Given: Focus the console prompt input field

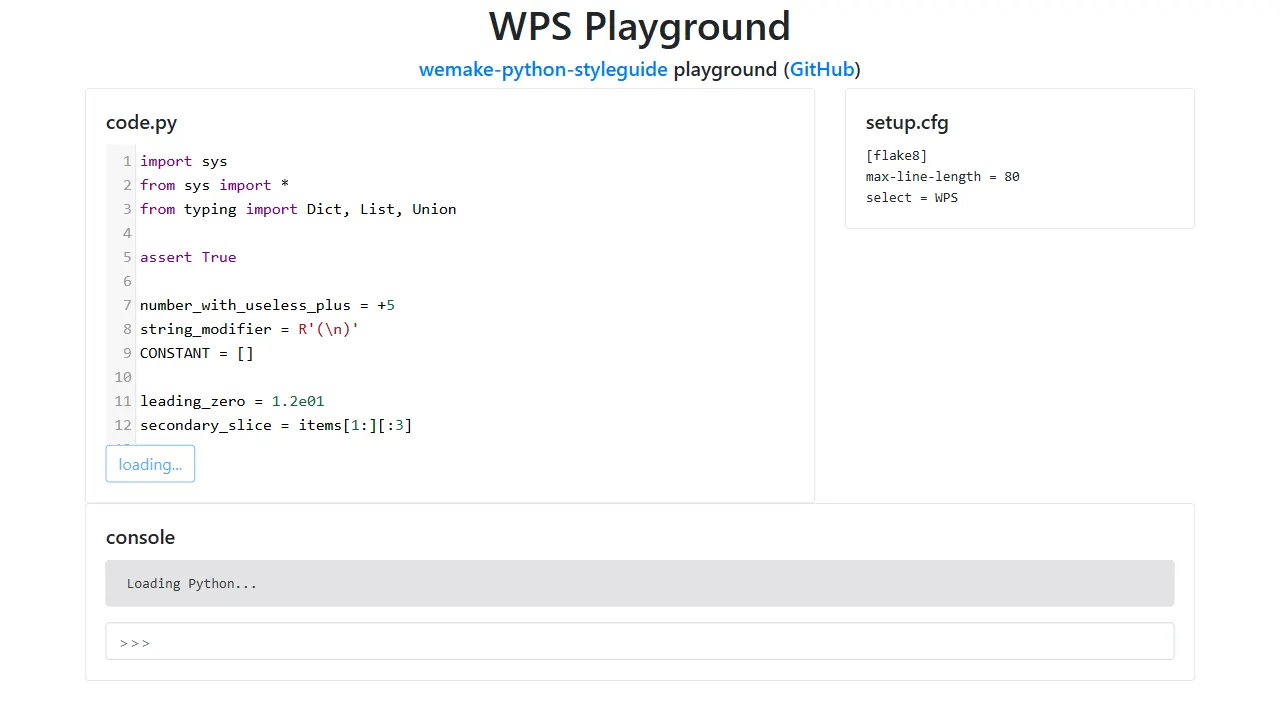Looking at the screenshot, I should tap(640, 642).
